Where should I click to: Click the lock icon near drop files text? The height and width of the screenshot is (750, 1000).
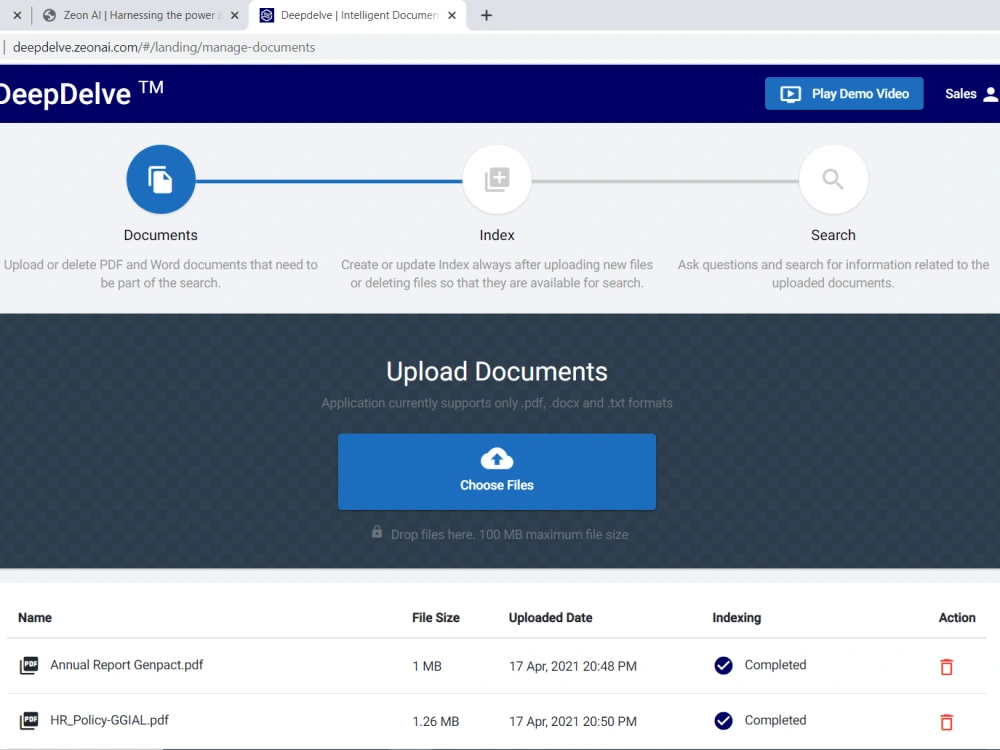pyautogui.click(x=377, y=532)
